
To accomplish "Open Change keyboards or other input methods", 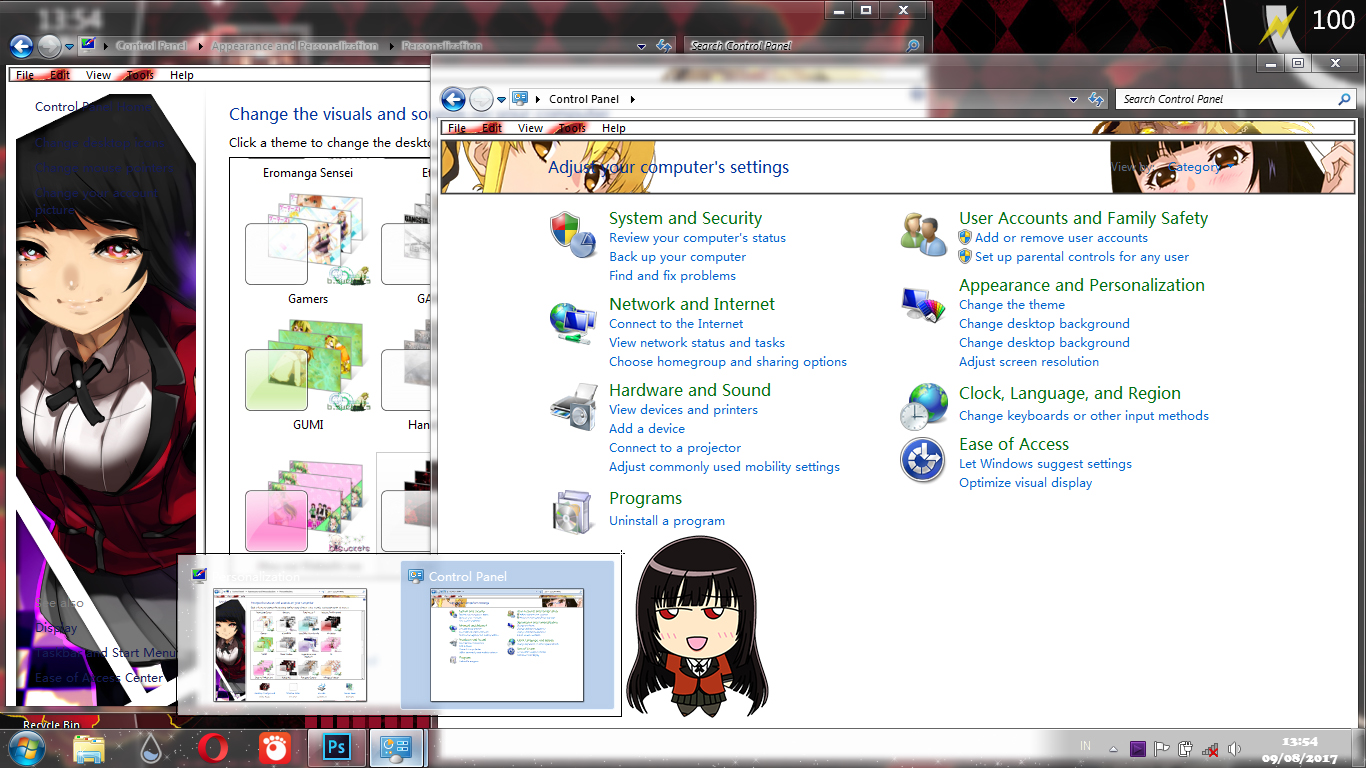I will pyautogui.click(x=1084, y=416).
